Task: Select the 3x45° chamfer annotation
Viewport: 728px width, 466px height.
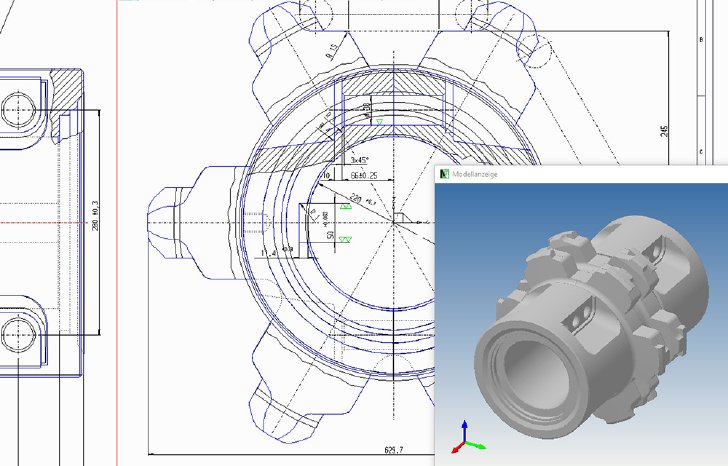Action: tap(360, 160)
